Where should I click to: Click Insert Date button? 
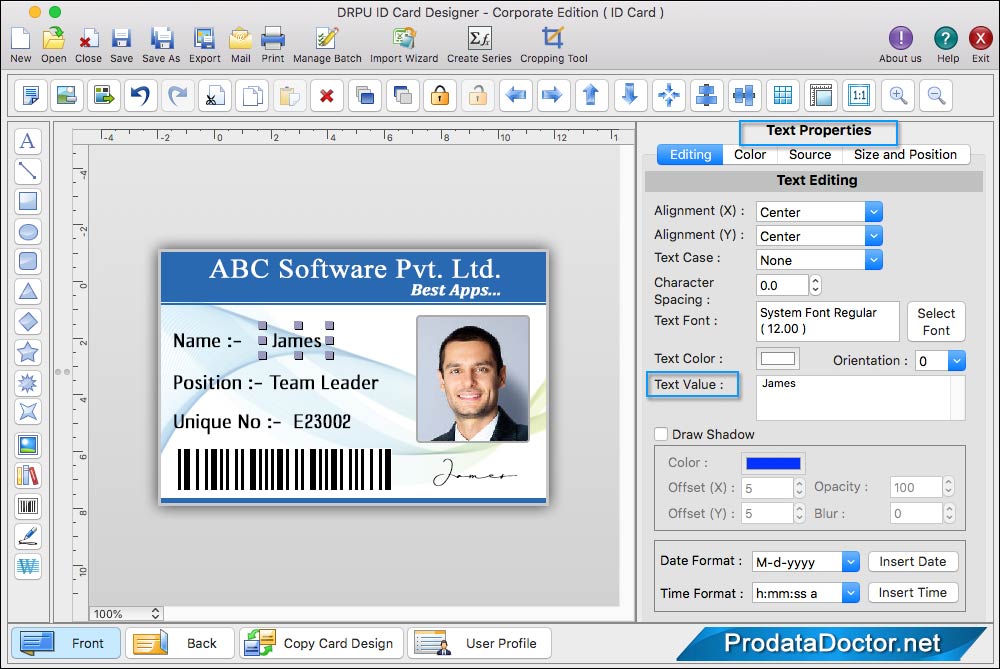click(913, 561)
